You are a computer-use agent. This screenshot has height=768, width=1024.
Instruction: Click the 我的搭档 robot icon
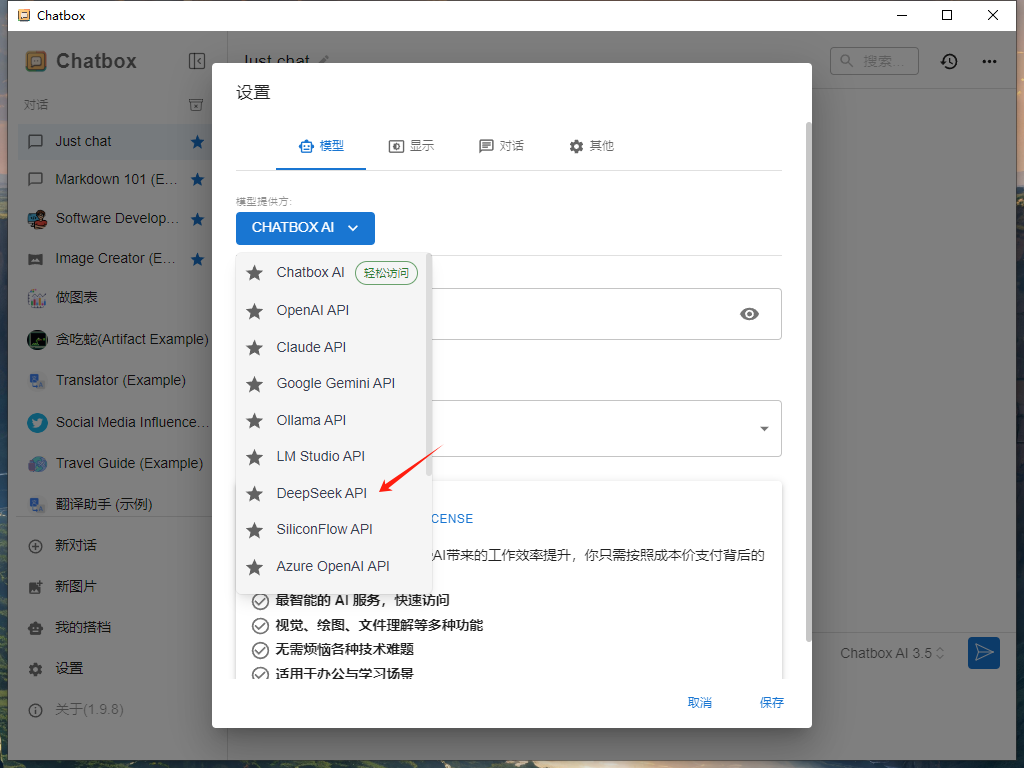(x=36, y=628)
